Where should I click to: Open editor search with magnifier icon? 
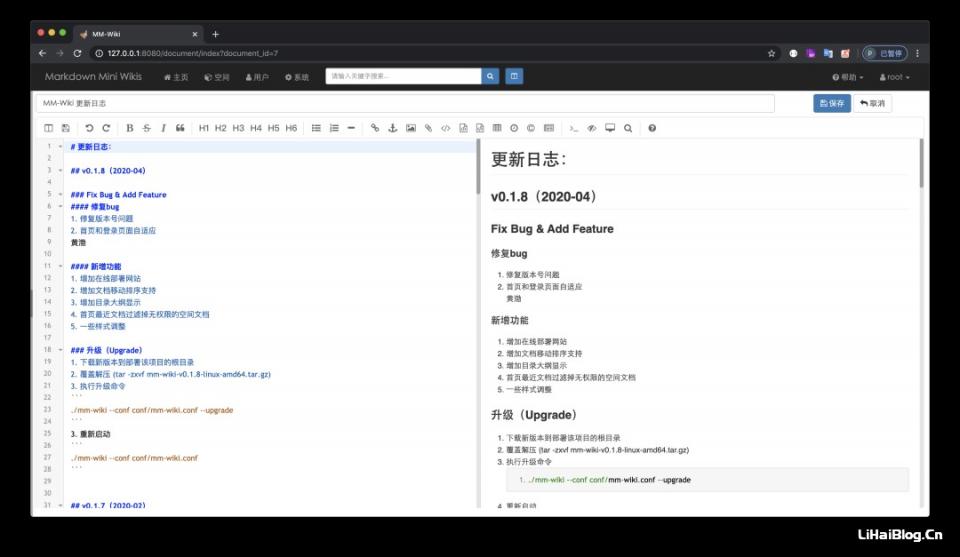pos(628,128)
